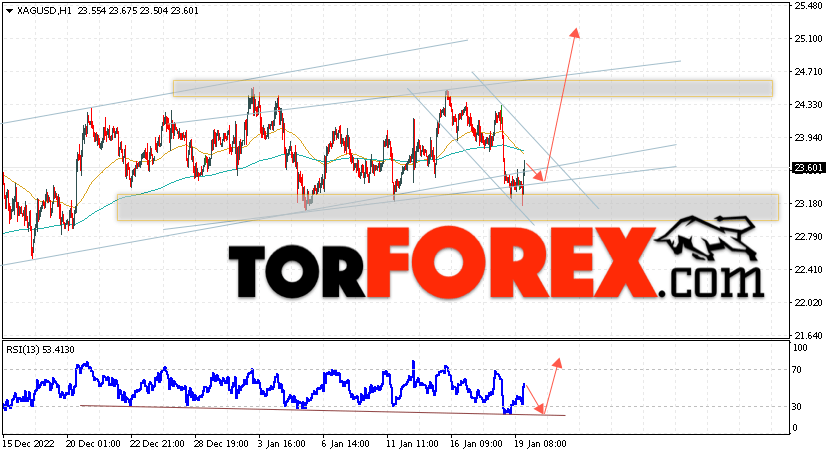This screenshot has width=830, height=455.
Task: Click the 23.940 price axis label
Action: tap(808, 138)
